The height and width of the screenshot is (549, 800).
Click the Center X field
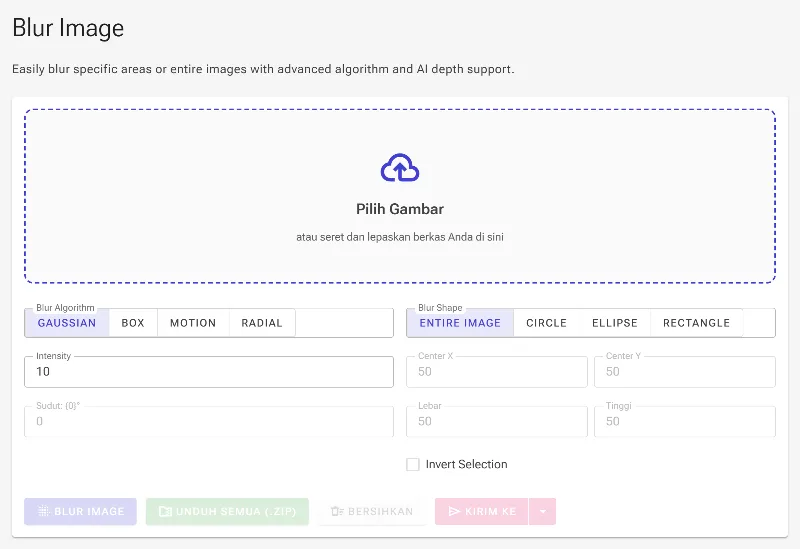497,371
